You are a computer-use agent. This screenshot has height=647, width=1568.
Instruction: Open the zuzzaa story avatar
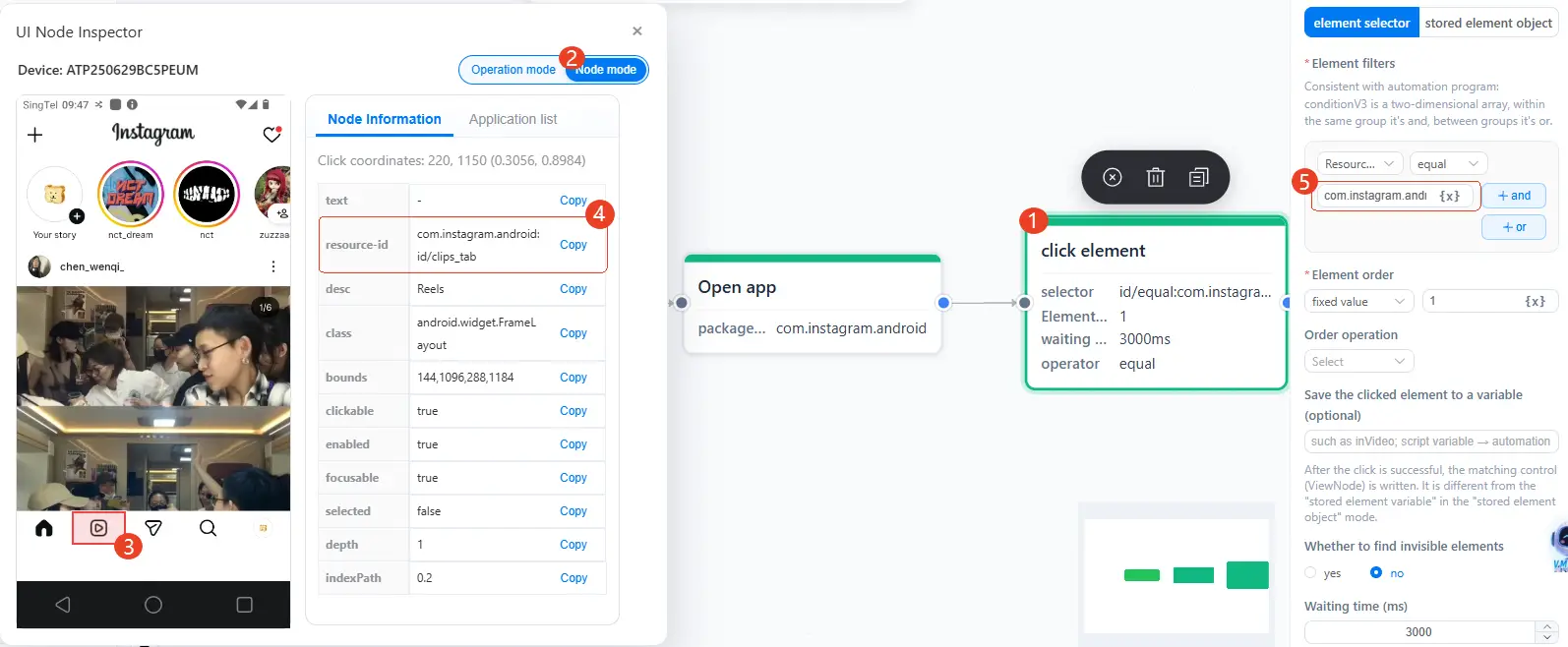272,194
